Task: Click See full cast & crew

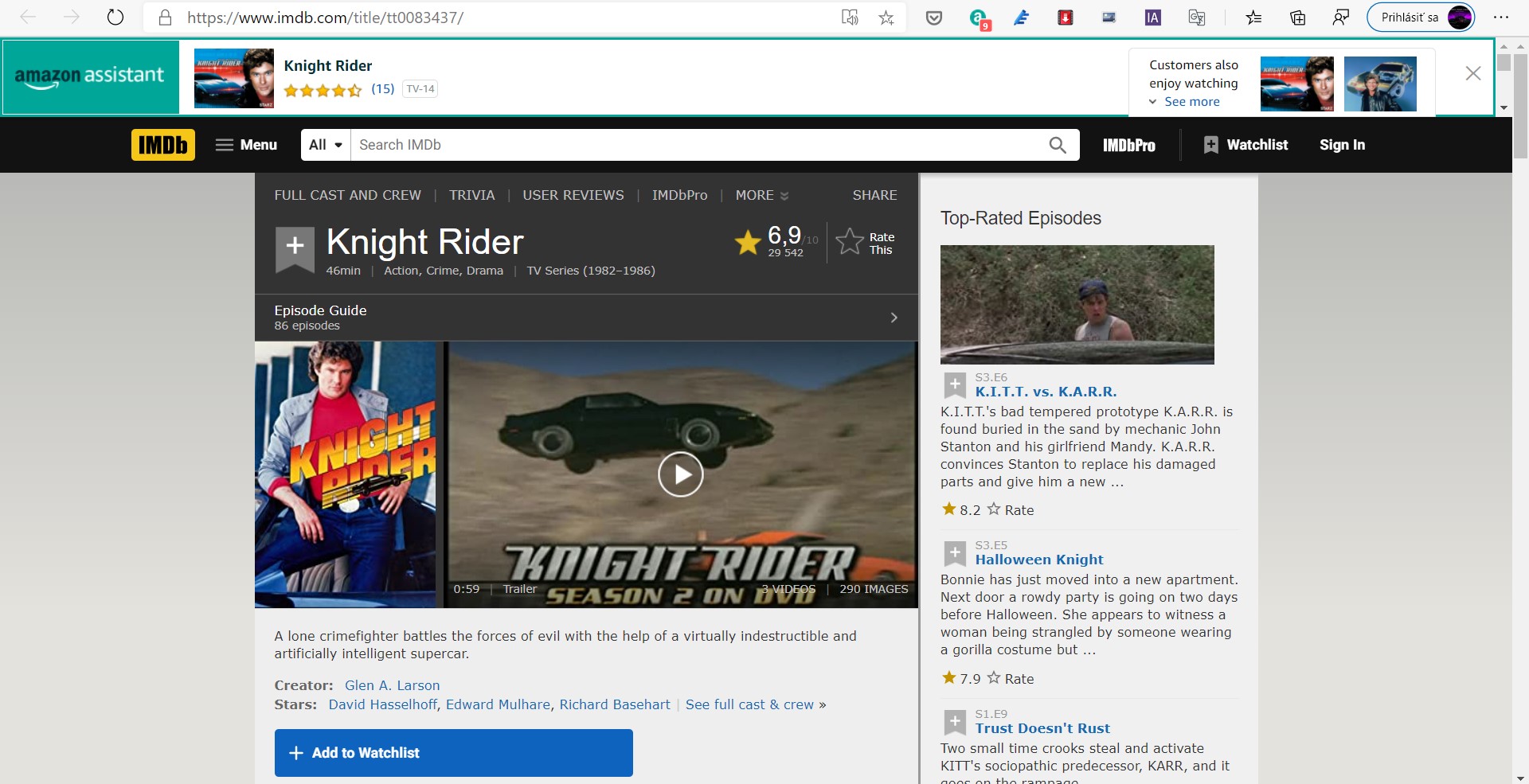Action: [x=749, y=704]
